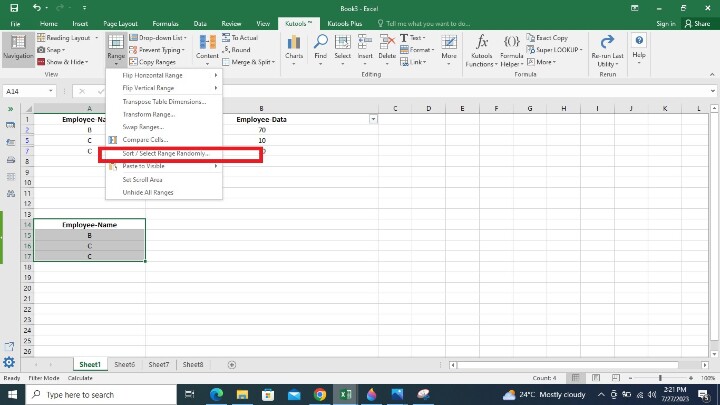Choose Set Scroll Area menu item
This screenshot has height=405, width=720.
(x=164, y=180)
